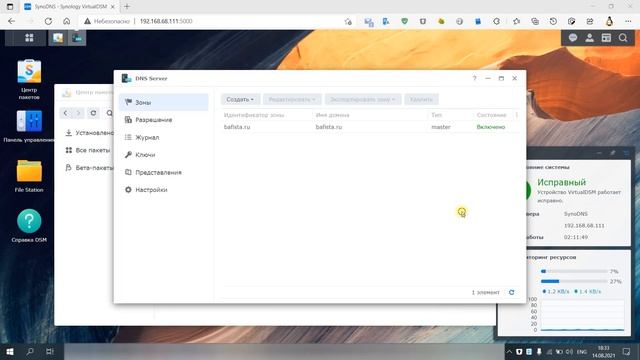Open browser history clock icon
Image resolution: width=640 pixels, height=360 pixels.
coord(553,21)
